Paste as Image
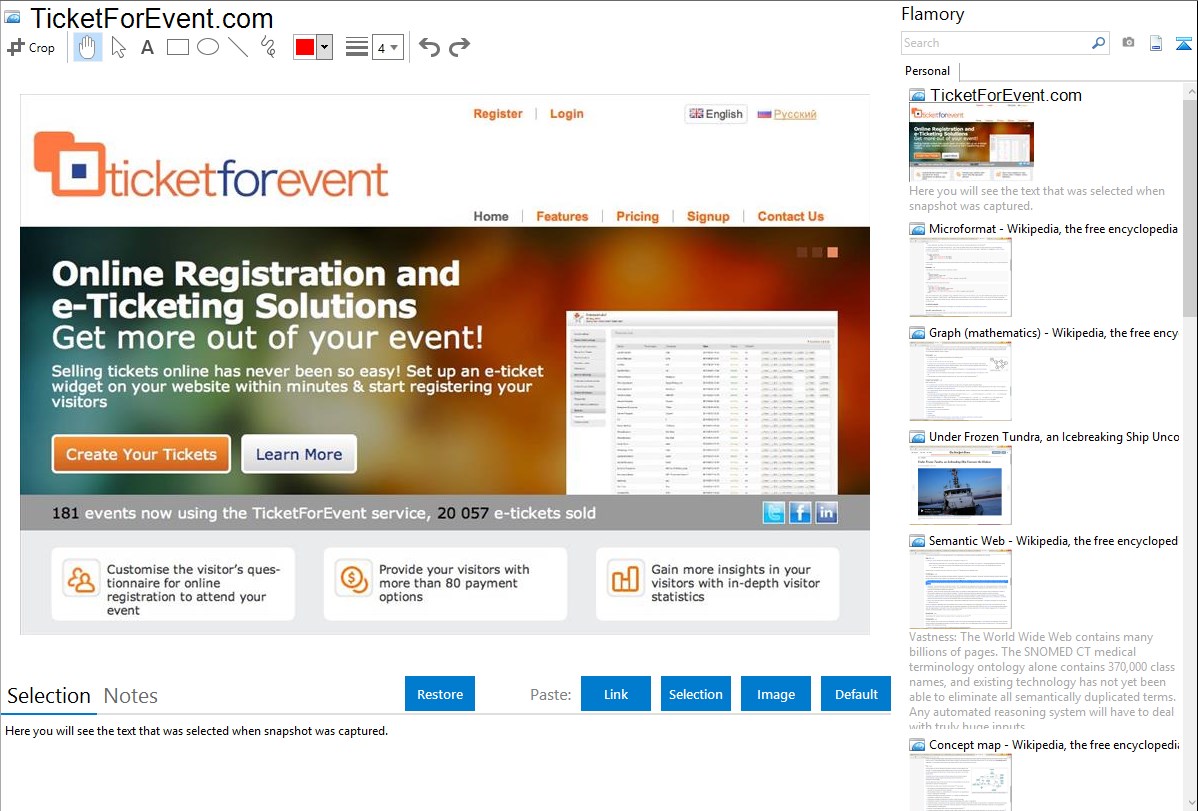Image resolution: width=1198 pixels, height=811 pixels. (x=776, y=694)
